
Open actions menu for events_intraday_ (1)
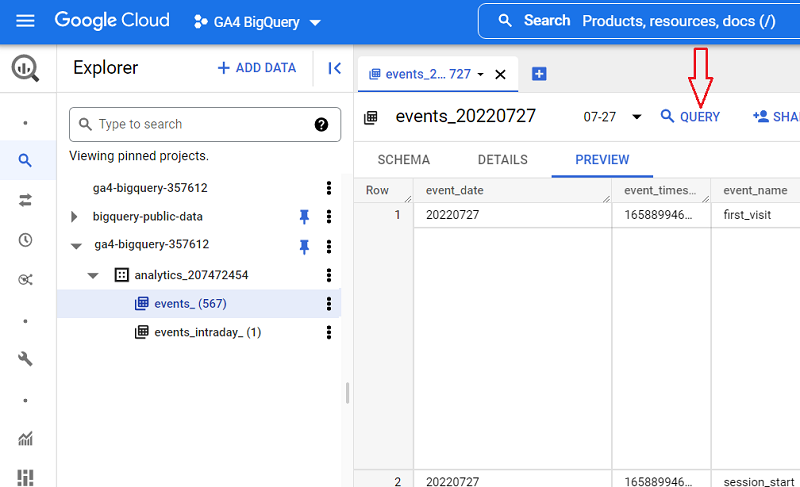tap(329, 332)
